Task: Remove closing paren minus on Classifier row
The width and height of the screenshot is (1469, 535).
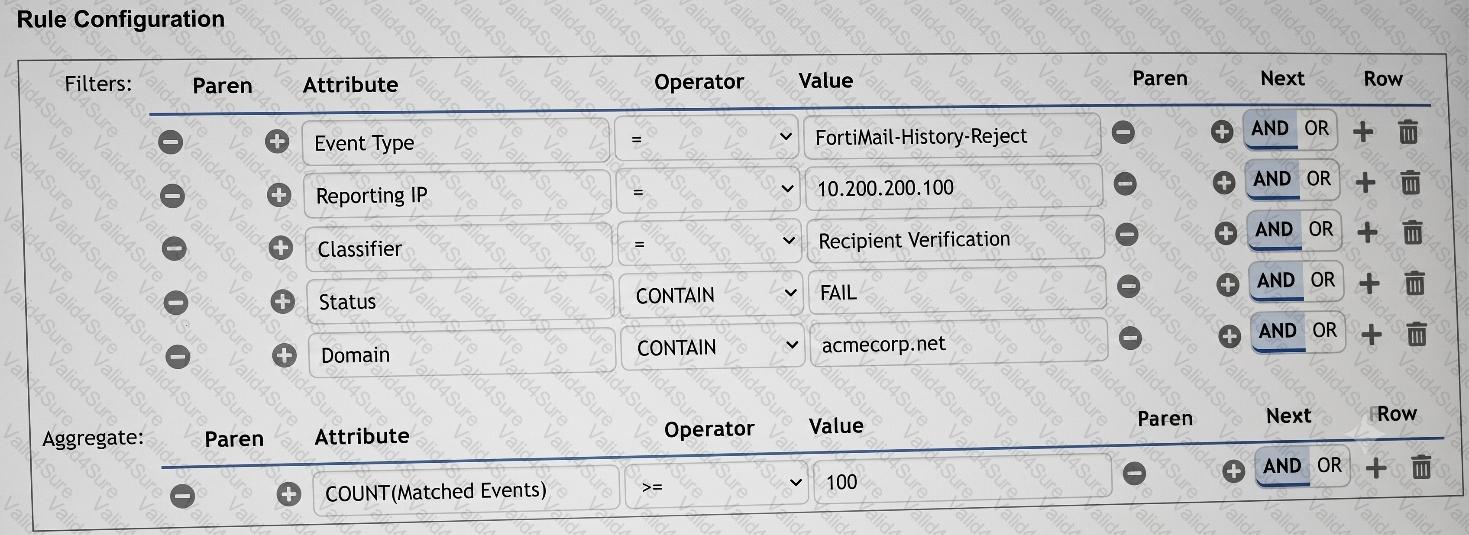Action: (1127, 234)
